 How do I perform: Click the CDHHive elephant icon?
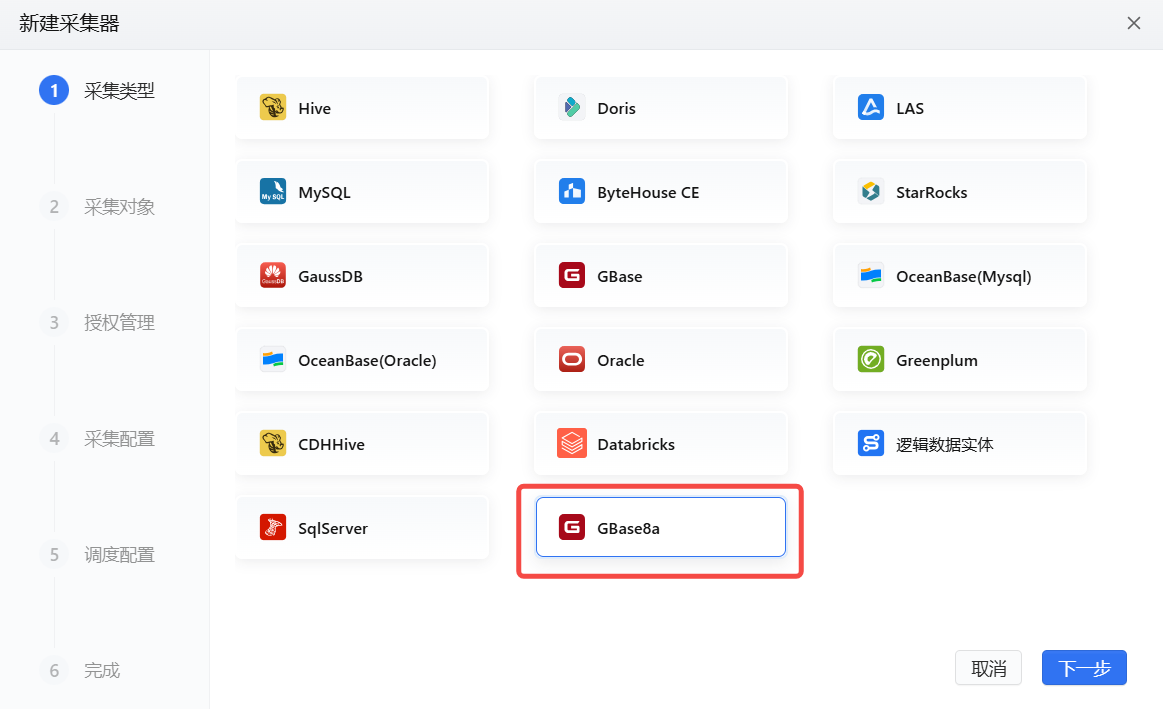[x=273, y=443]
